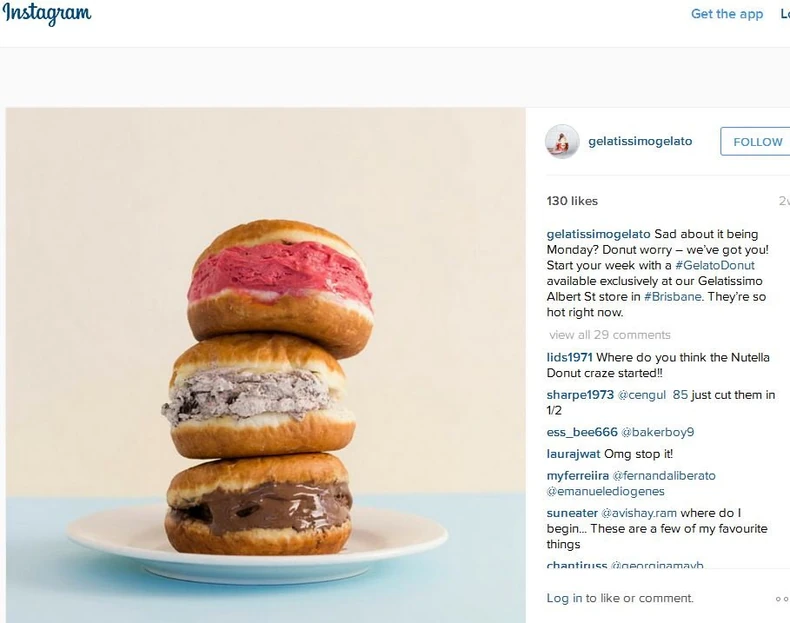Open the #GelatoDonut hashtag

coord(715,265)
